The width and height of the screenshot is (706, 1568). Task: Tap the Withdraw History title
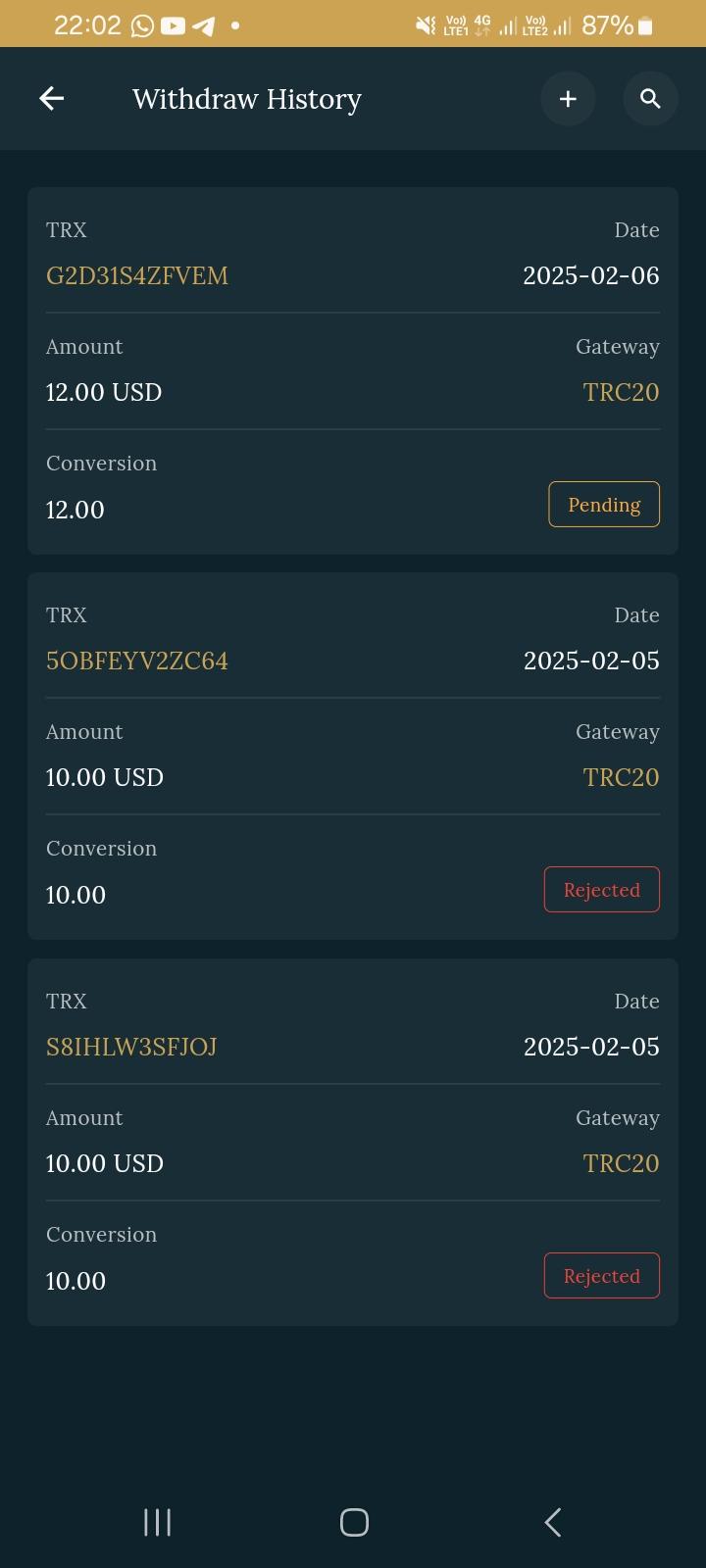[247, 99]
